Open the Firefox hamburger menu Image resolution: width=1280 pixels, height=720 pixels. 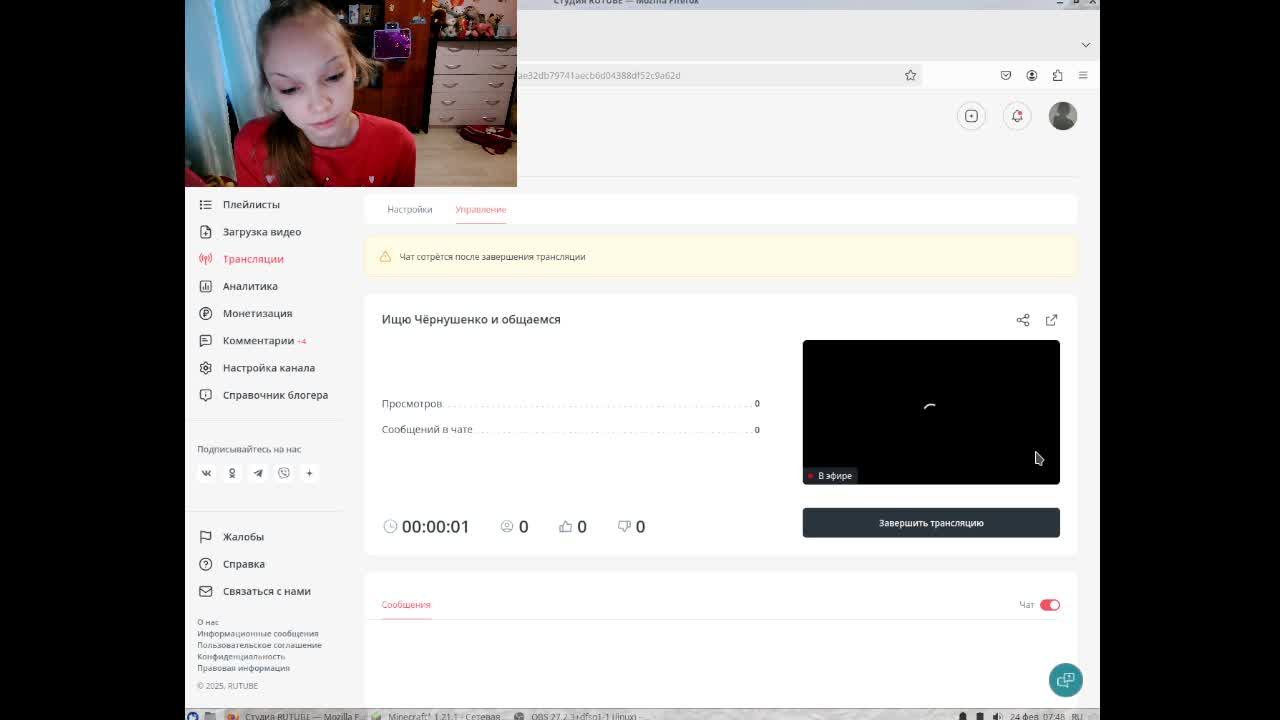[x=1083, y=75]
